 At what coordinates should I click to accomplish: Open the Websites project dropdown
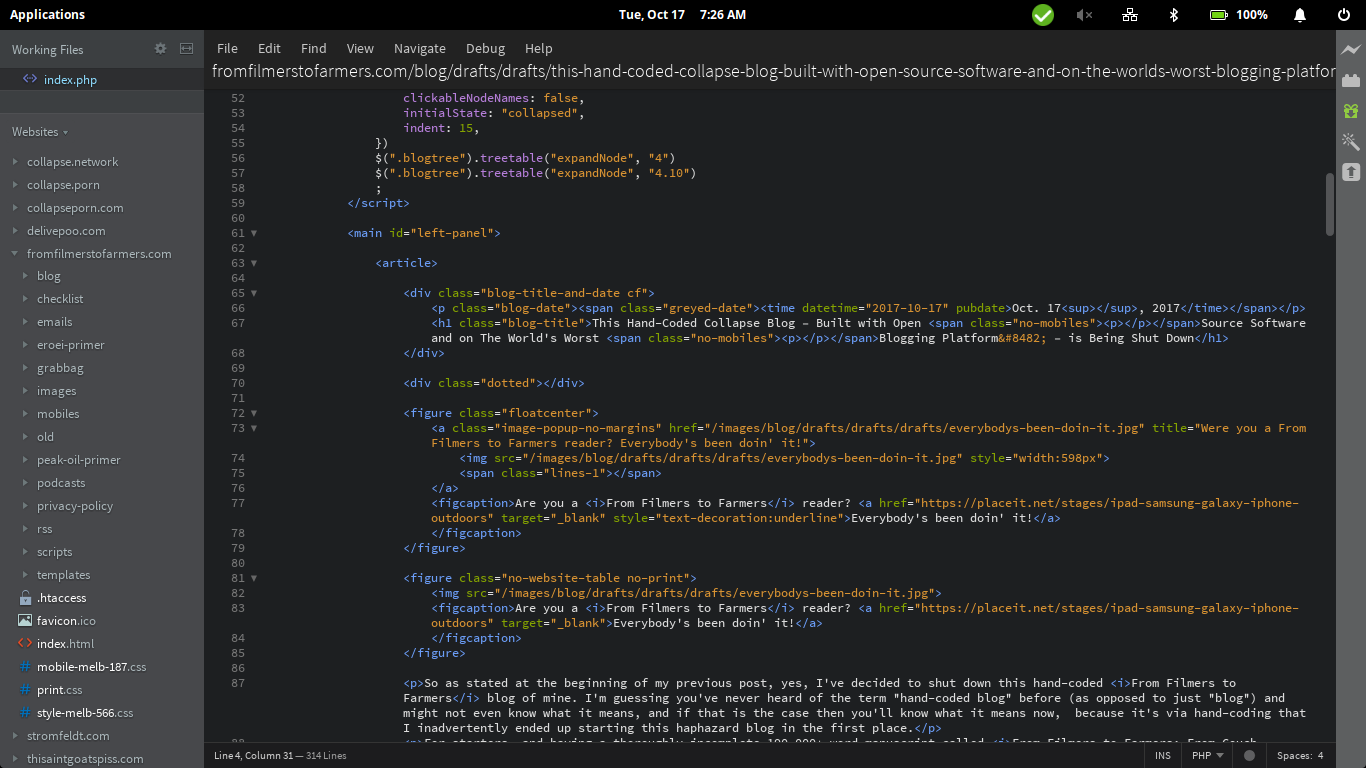(40, 132)
